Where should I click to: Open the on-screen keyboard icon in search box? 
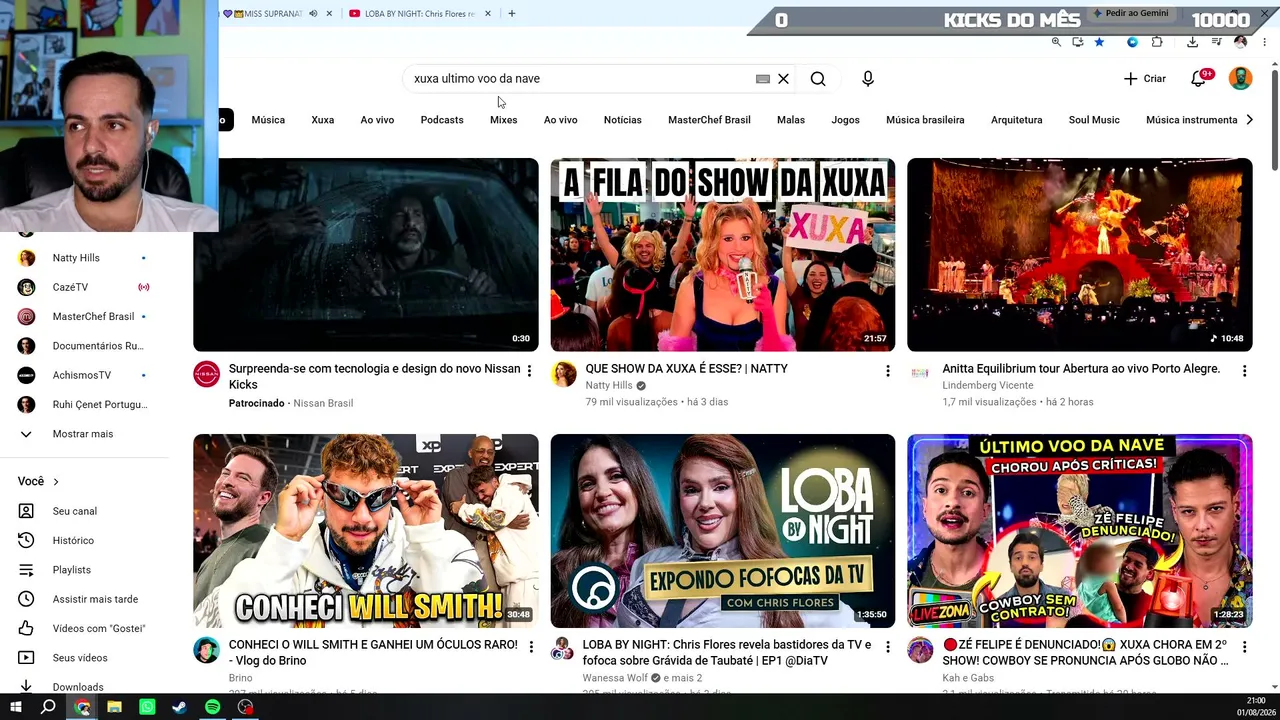pos(763,79)
